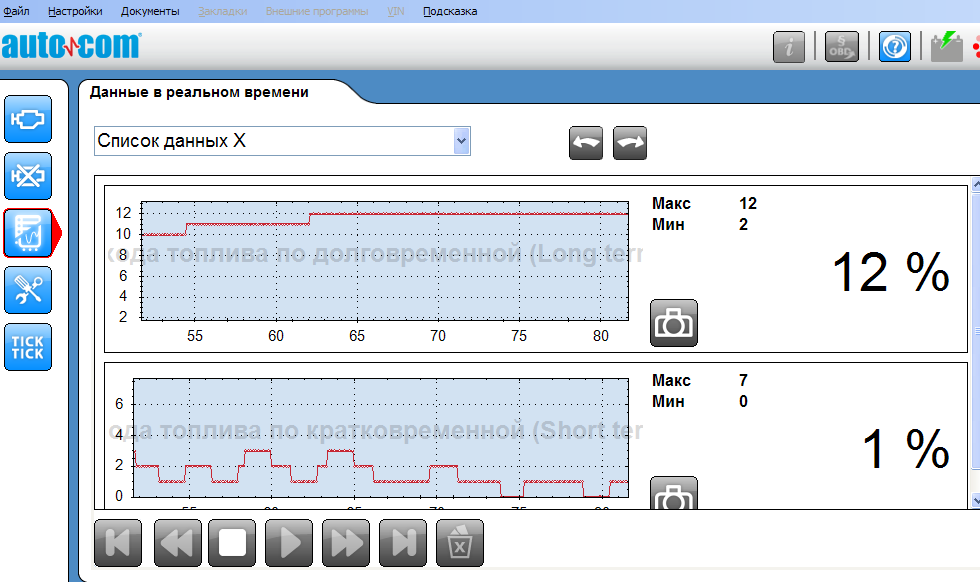Open the info 'i' toolbar icon
The image size is (980, 582).
[x=789, y=47]
